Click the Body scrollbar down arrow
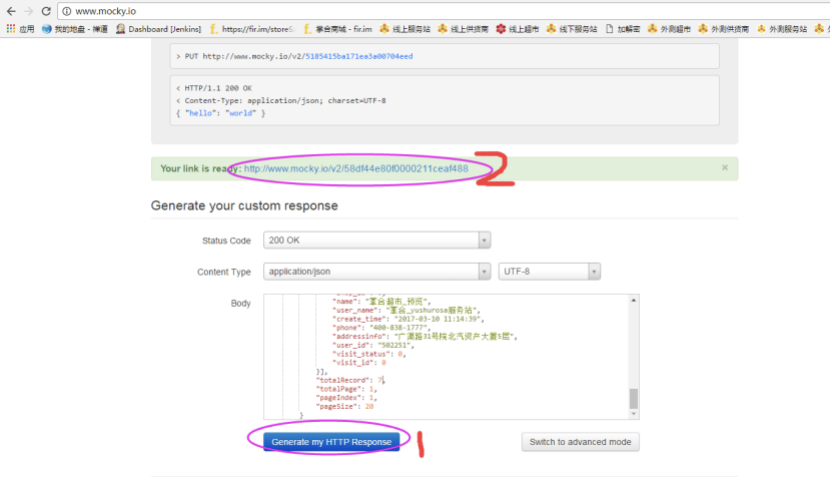832x480 pixels. [634, 414]
